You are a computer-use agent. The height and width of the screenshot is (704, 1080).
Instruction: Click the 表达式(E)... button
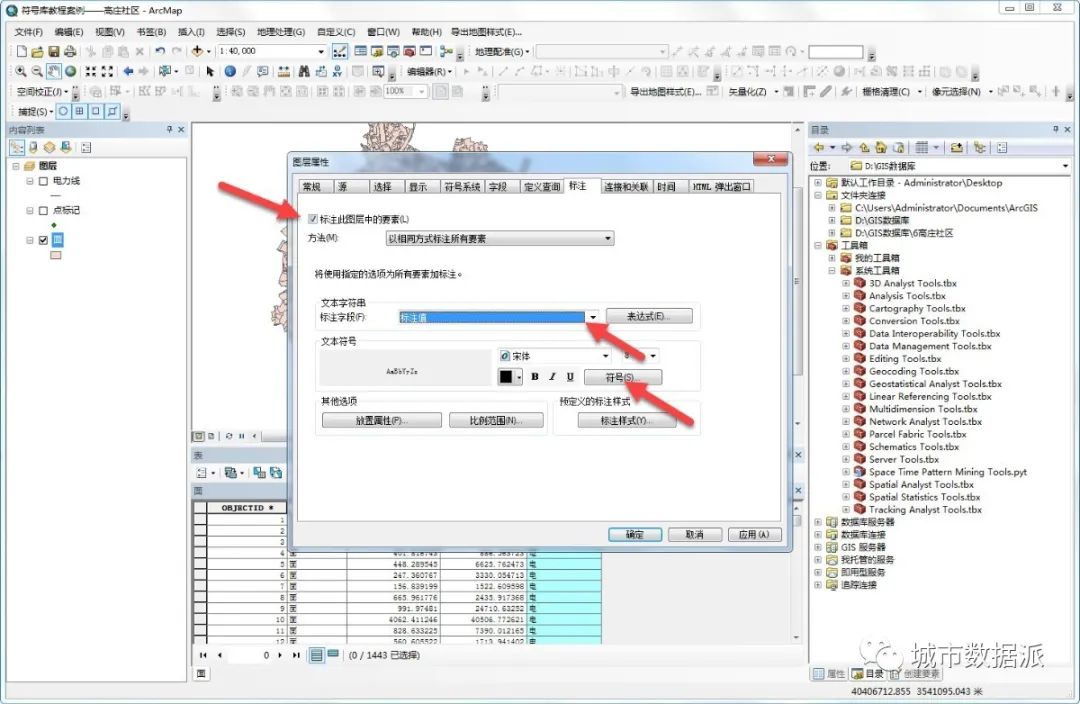pyautogui.click(x=649, y=316)
